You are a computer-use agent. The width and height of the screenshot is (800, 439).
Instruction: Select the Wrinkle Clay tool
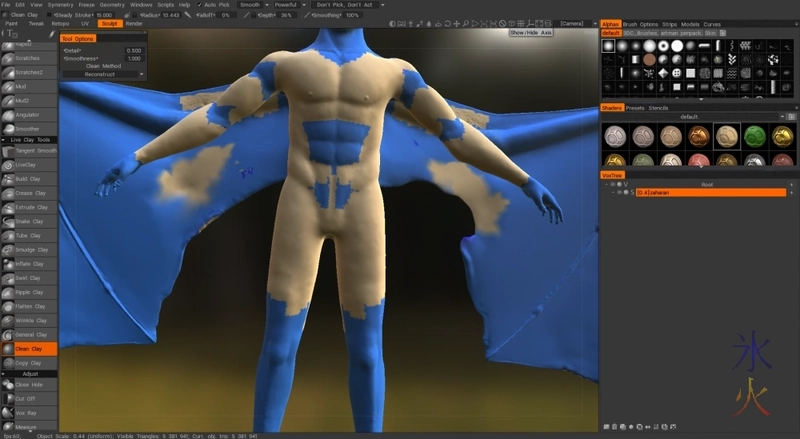29,321
